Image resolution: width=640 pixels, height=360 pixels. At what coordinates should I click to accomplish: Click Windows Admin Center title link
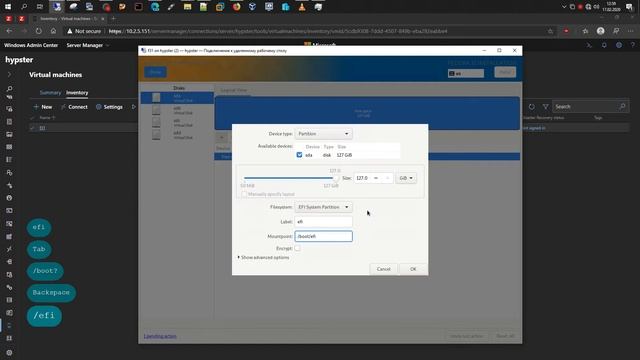31,45
